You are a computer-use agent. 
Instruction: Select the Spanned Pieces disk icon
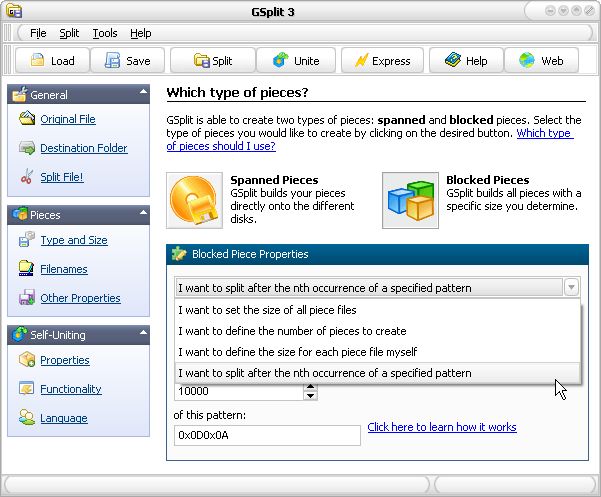point(195,200)
